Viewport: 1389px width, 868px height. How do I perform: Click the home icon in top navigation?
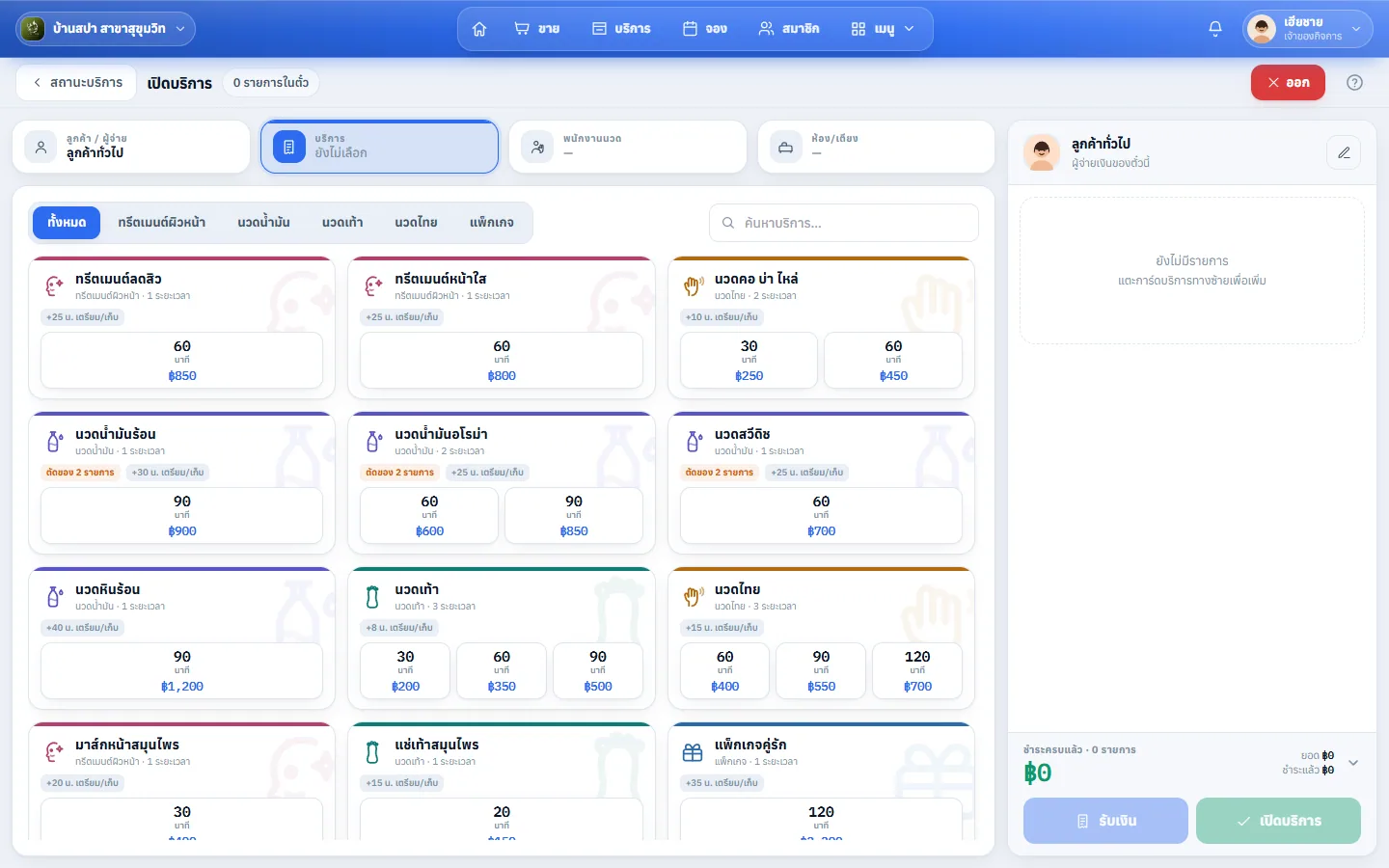click(x=479, y=29)
